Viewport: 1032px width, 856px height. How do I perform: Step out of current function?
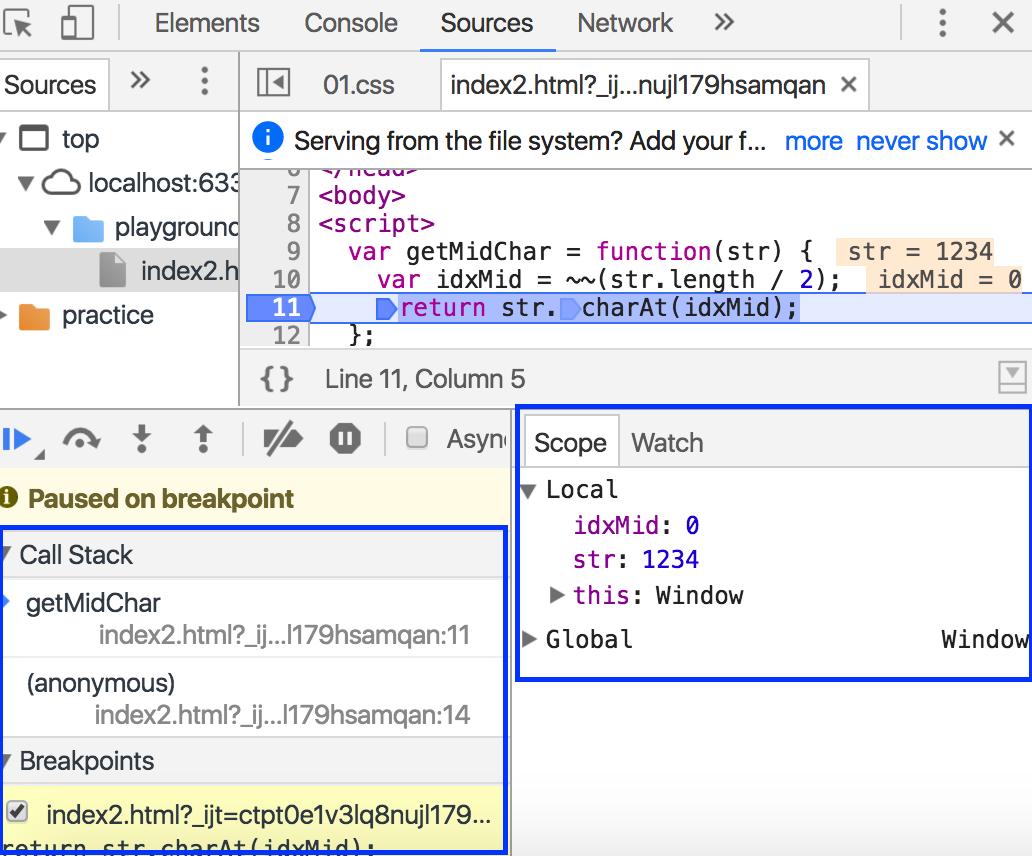pos(203,439)
